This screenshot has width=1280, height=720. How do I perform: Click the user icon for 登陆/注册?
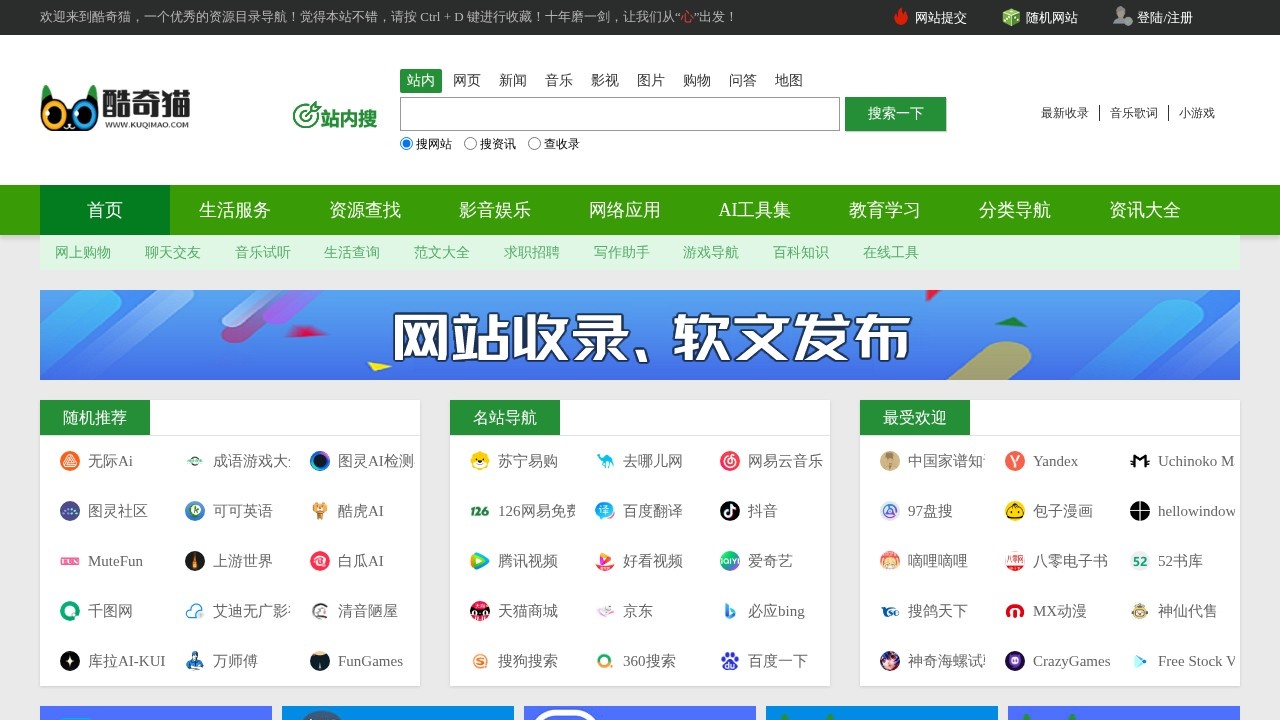click(1122, 16)
